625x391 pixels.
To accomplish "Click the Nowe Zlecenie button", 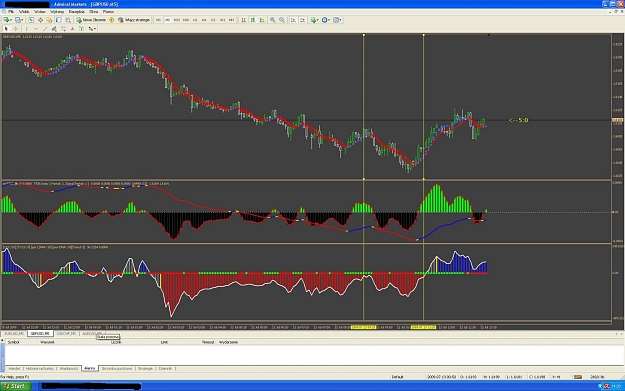I will pyautogui.click(x=91, y=20).
